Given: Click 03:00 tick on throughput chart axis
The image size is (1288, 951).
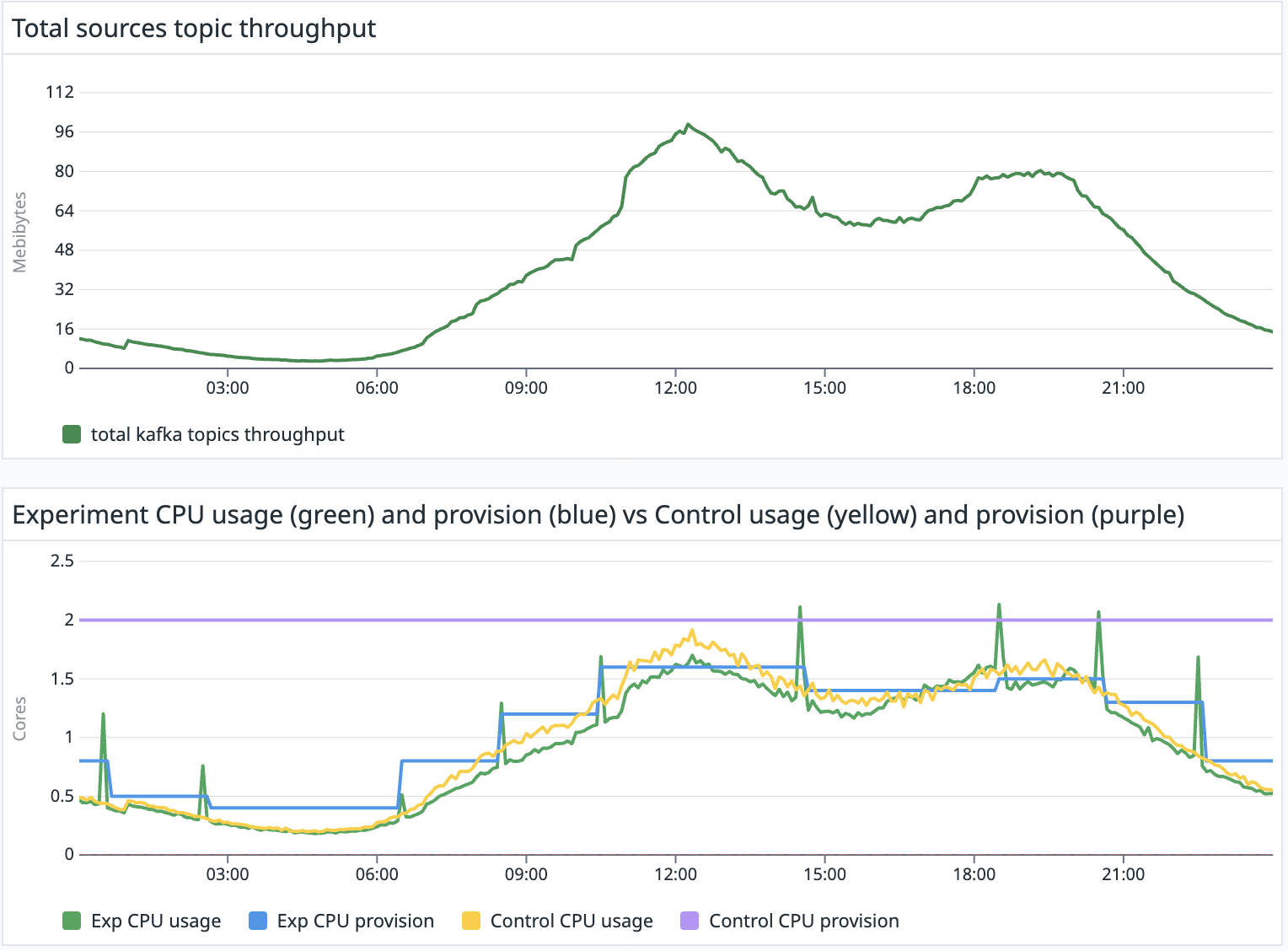Looking at the screenshot, I should (x=228, y=388).
